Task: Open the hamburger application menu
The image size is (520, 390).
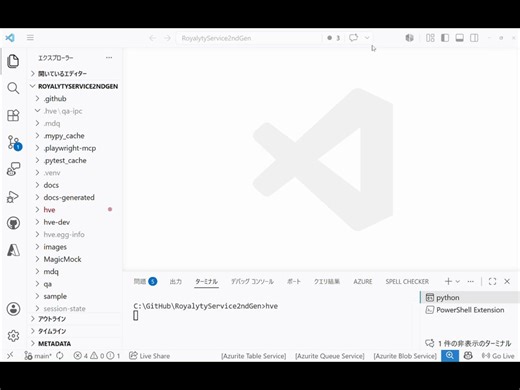Action: (30, 38)
